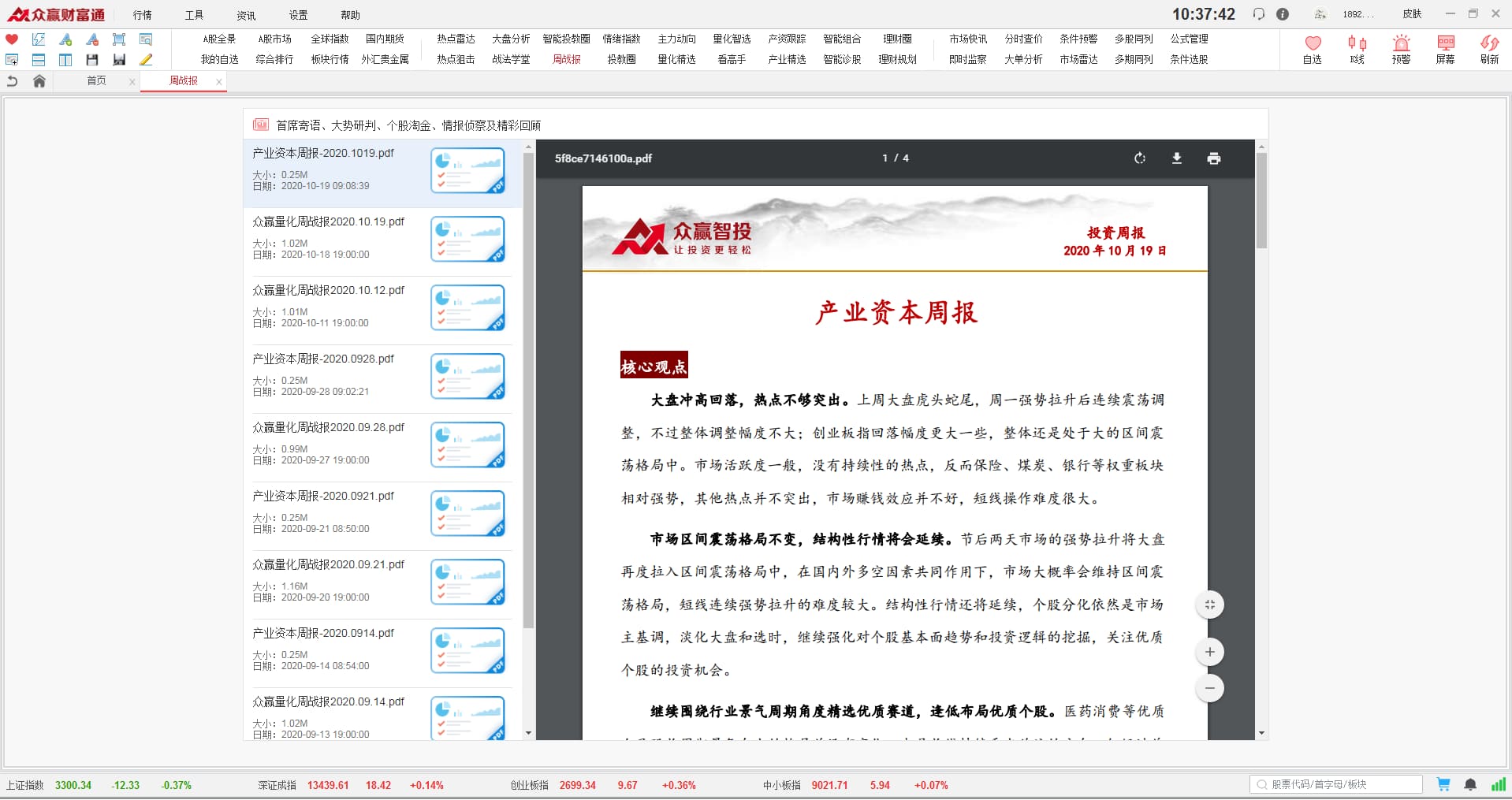
Task: Click the green signal bars icon
Action: 1498,785
